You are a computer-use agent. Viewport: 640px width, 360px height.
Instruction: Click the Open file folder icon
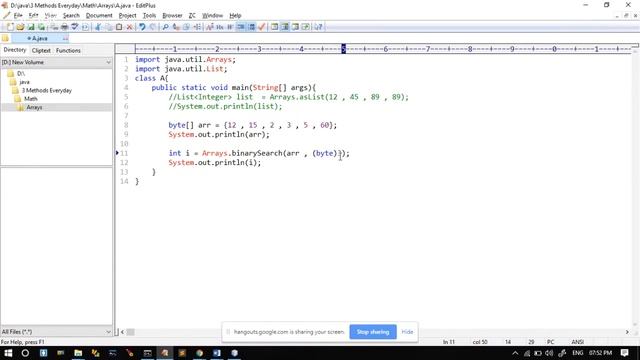coord(20,27)
